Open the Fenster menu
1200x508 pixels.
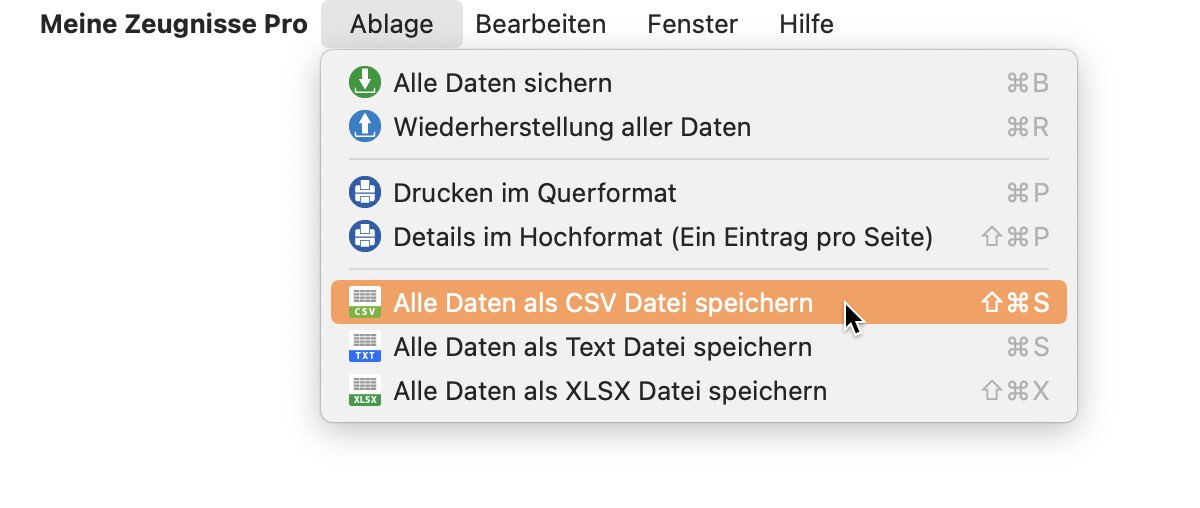coord(692,24)
